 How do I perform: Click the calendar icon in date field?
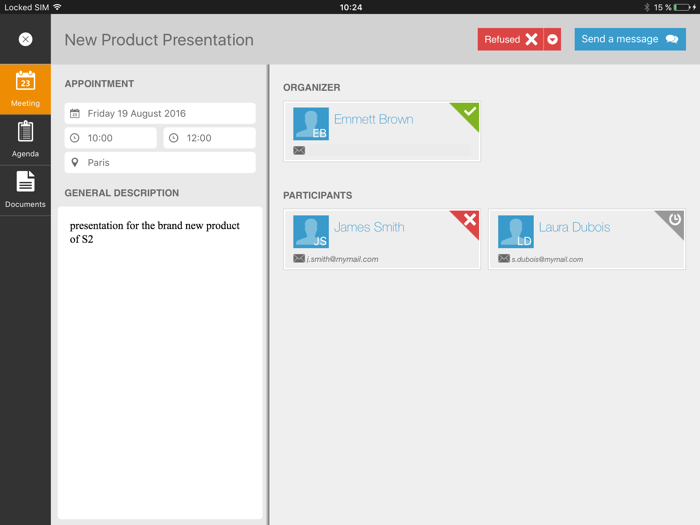(75, 113)
